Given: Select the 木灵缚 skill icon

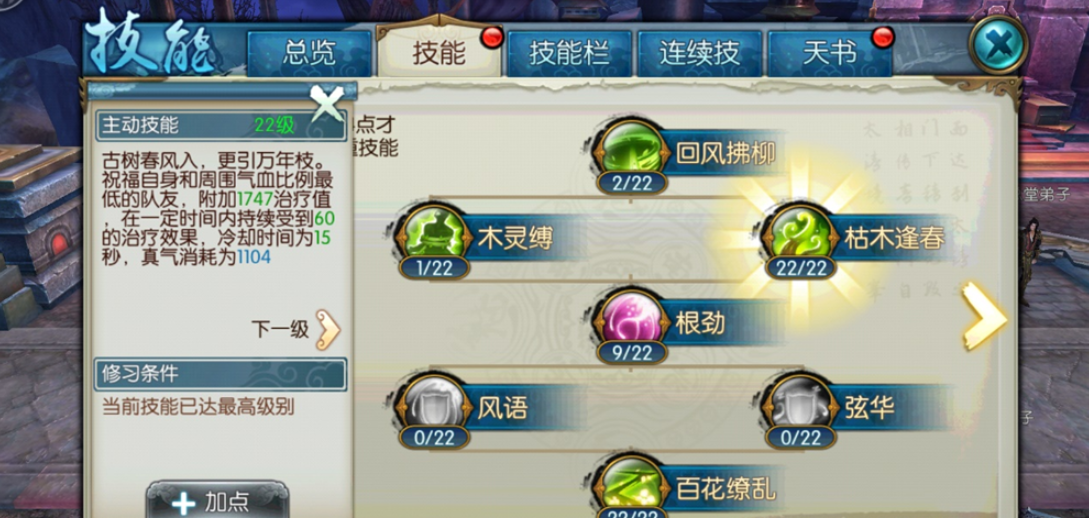Looking at the screenshot, I should tap(434, 235).
